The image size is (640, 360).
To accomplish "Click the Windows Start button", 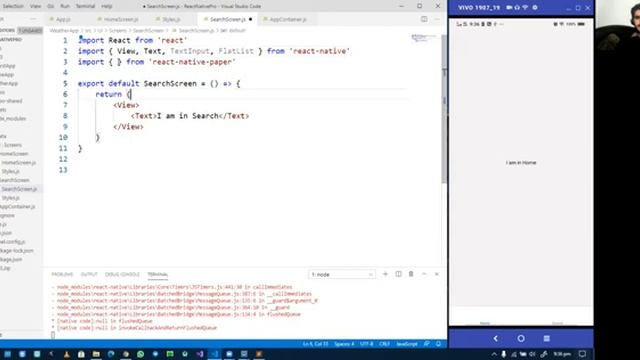I will tap(7, 354).
